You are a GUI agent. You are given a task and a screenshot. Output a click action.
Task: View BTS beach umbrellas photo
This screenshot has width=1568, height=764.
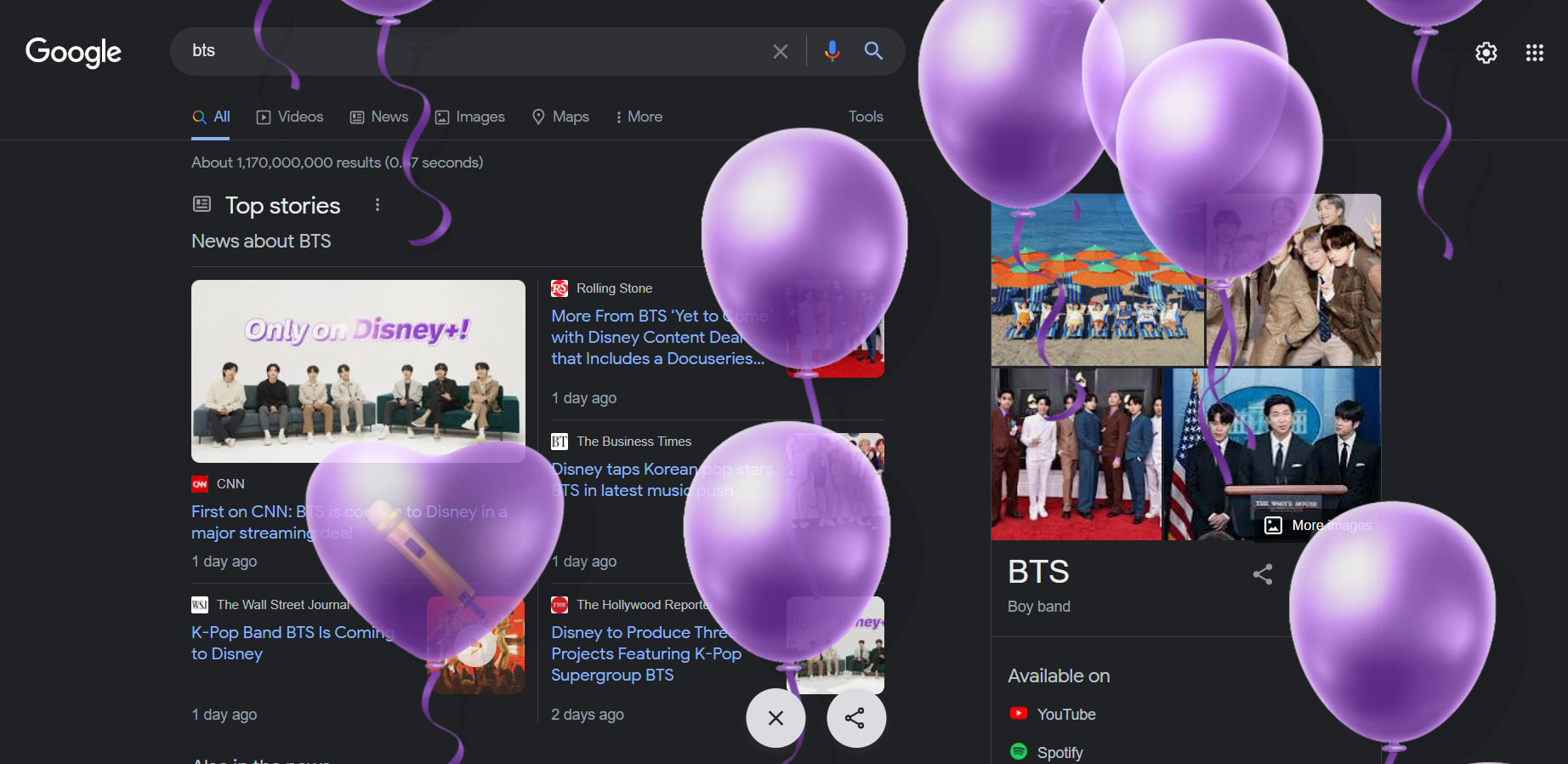tap(1097, 280)
